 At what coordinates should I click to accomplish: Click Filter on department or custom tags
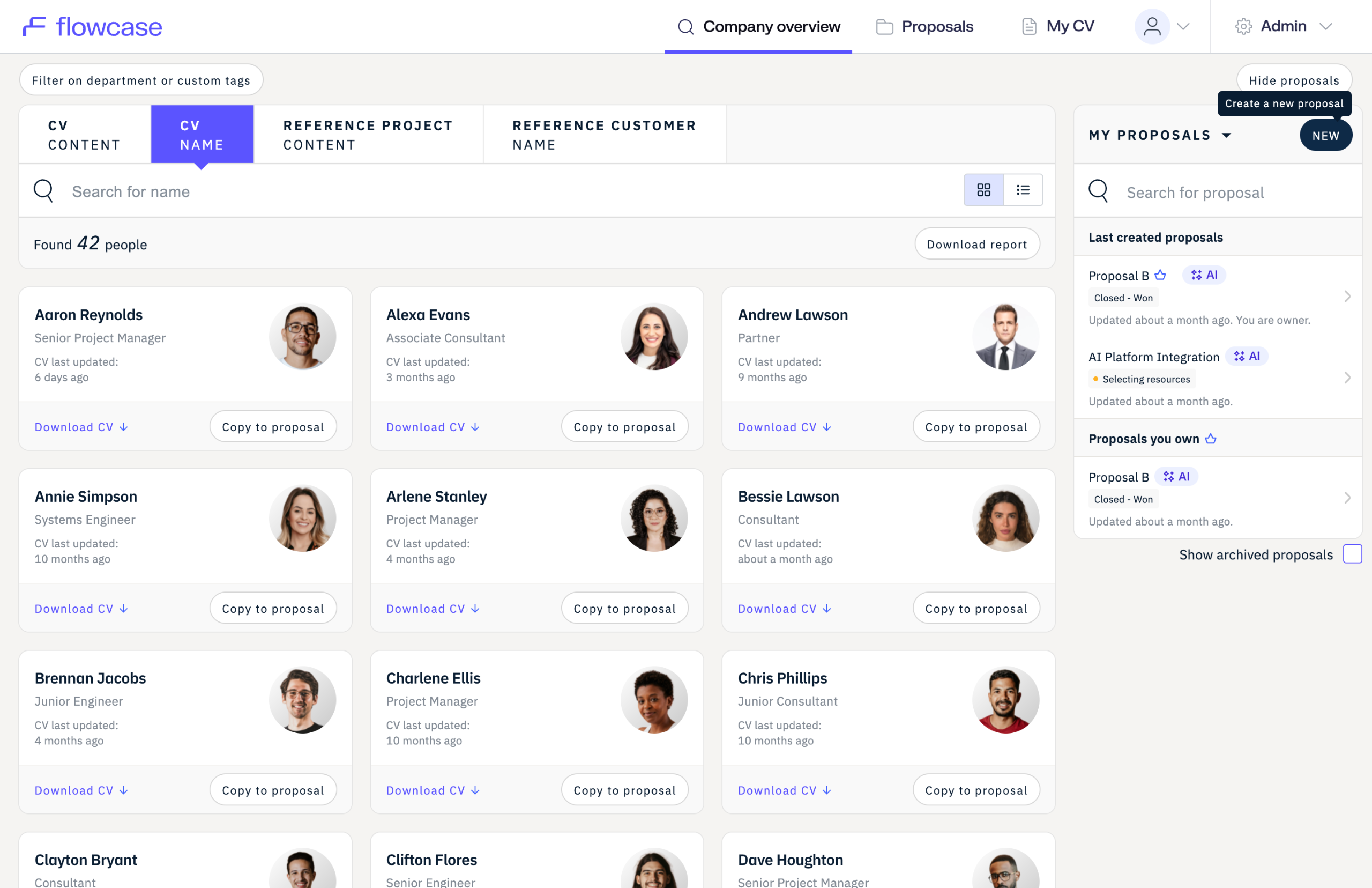[x=141, y=80]
